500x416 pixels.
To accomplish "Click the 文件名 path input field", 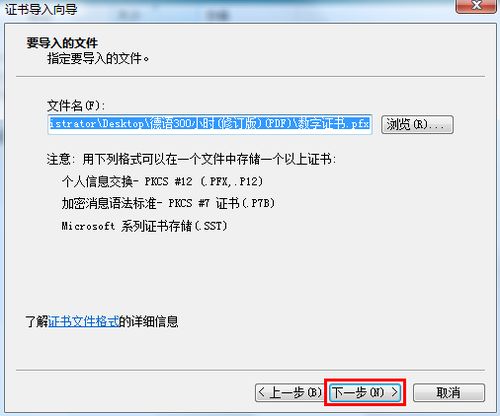I will pyautogui.click(x=210, y=124).
